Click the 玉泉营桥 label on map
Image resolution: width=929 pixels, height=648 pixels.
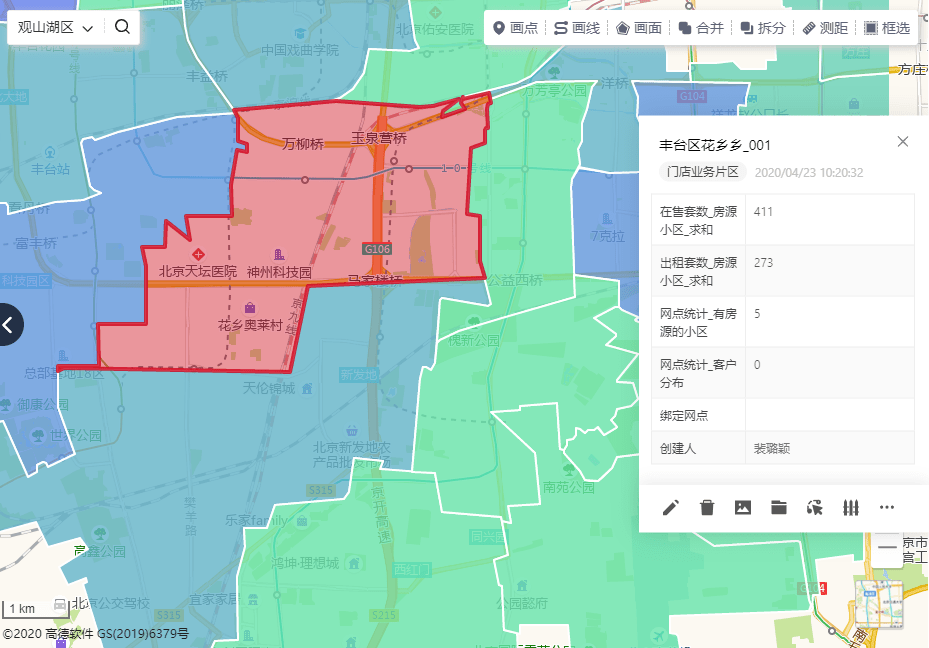point(379,138)
